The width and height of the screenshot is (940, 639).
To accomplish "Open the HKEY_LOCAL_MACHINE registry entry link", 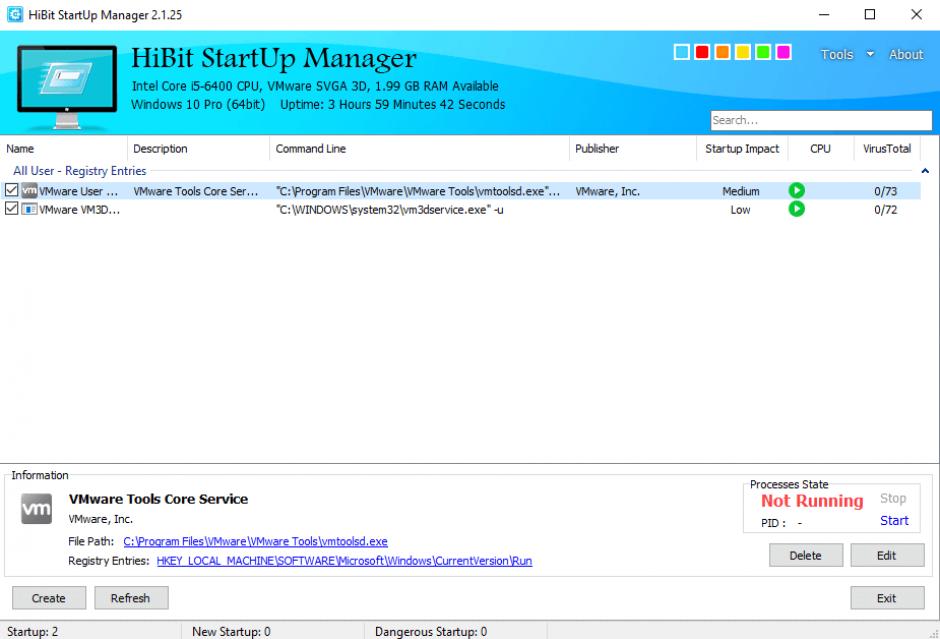I will tap(344, 561).
